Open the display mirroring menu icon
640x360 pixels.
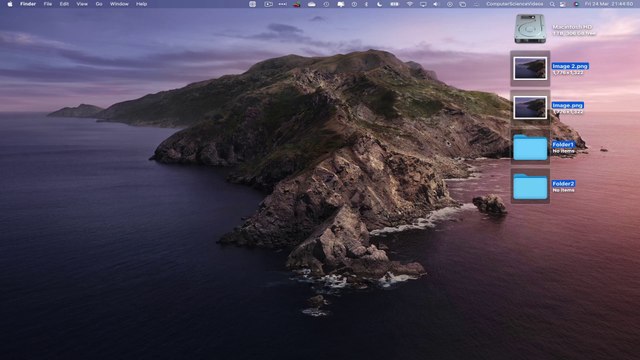coord(423,4)
